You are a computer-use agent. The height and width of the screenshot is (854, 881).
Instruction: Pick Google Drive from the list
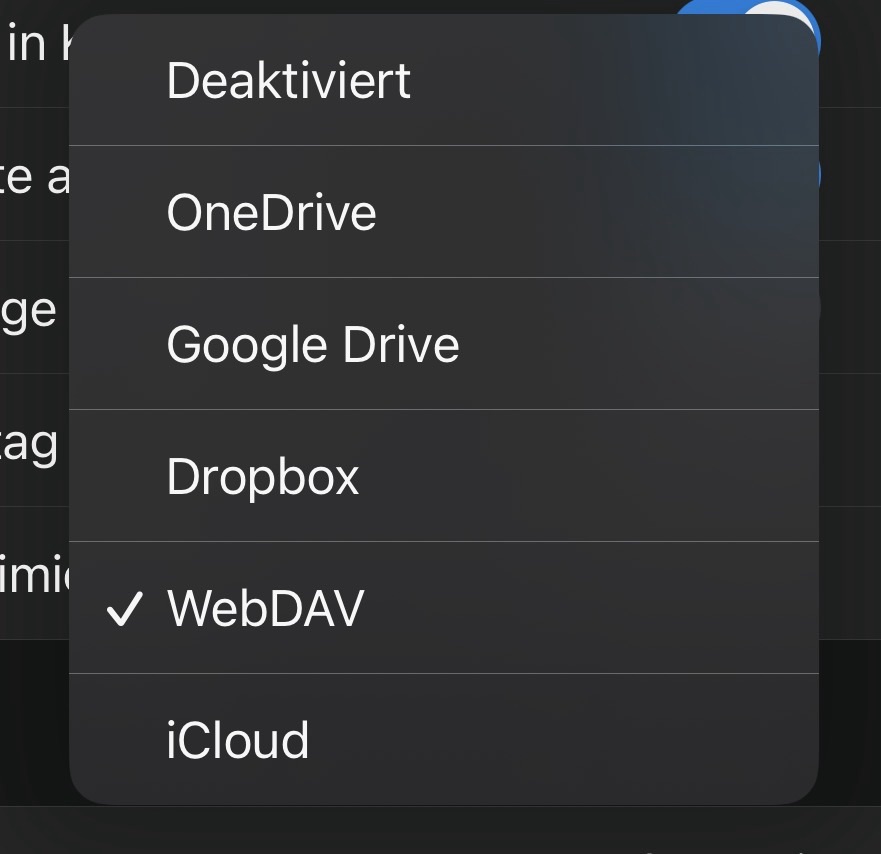[312, 344]
